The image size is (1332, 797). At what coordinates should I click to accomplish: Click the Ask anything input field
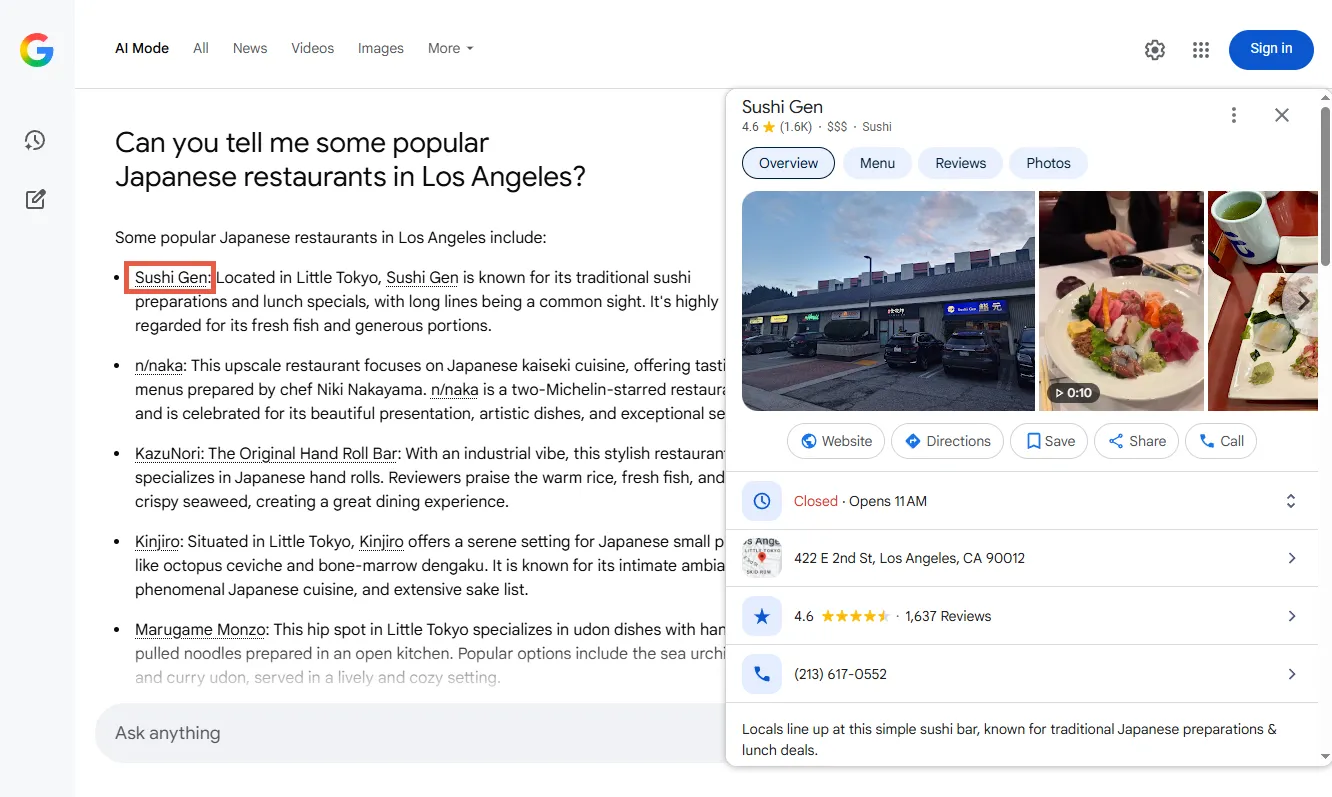[410, 733]
